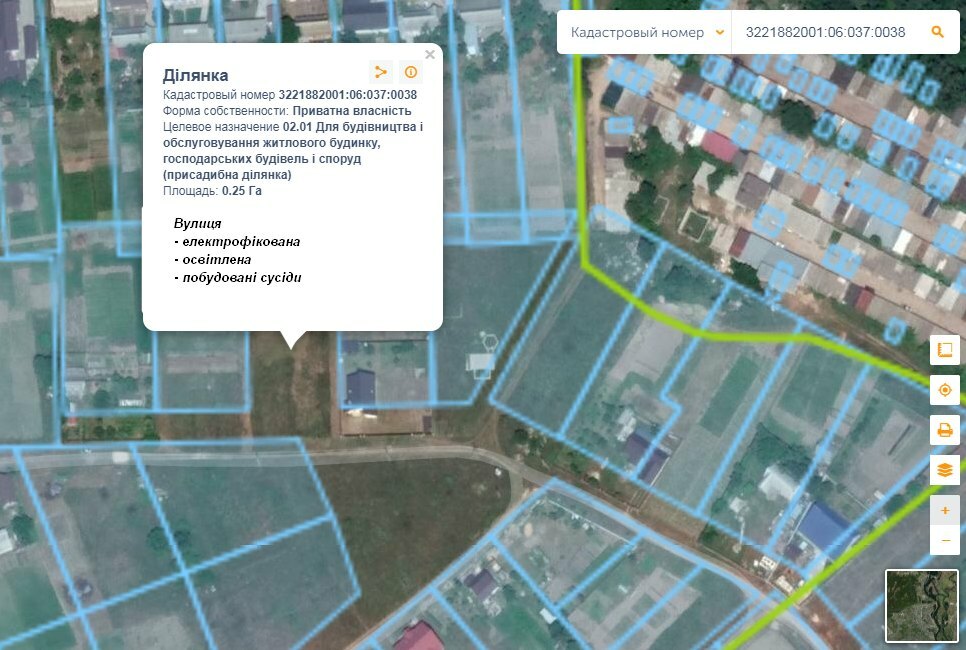
Task: Zoom out with the minus button
Action: pos(944,540)
